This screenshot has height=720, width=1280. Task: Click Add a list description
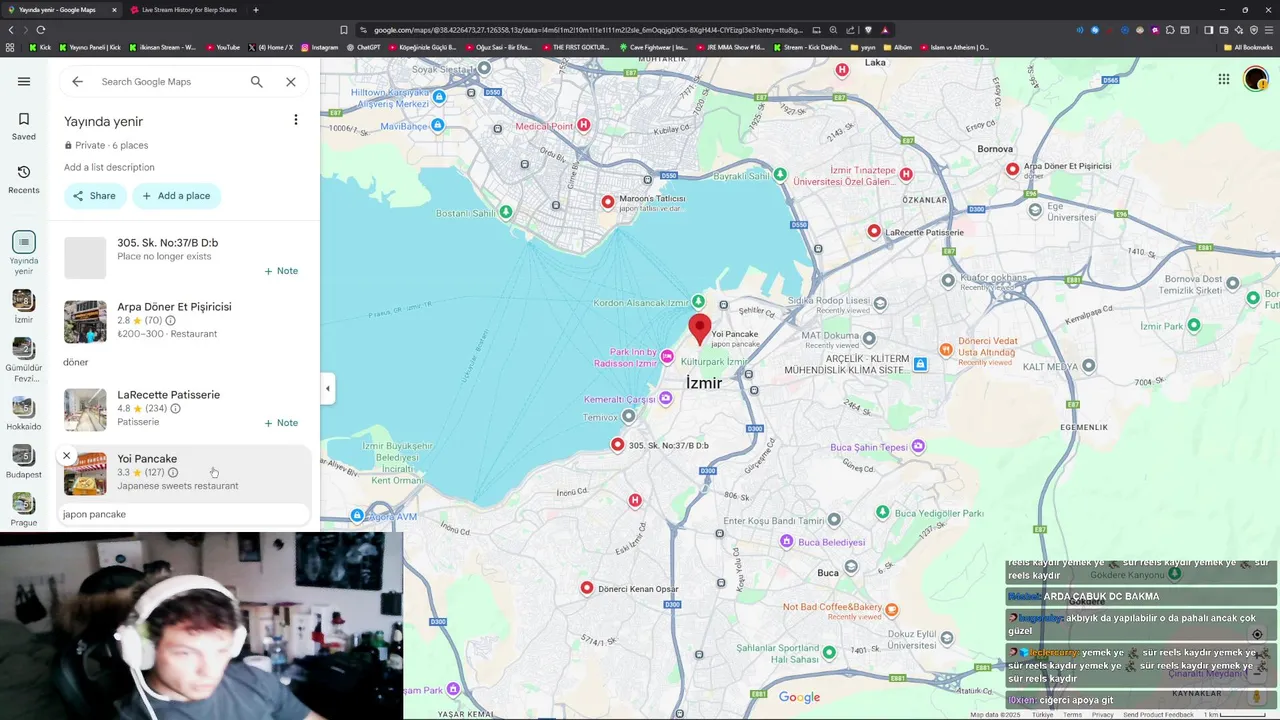(x=109, y=167)
